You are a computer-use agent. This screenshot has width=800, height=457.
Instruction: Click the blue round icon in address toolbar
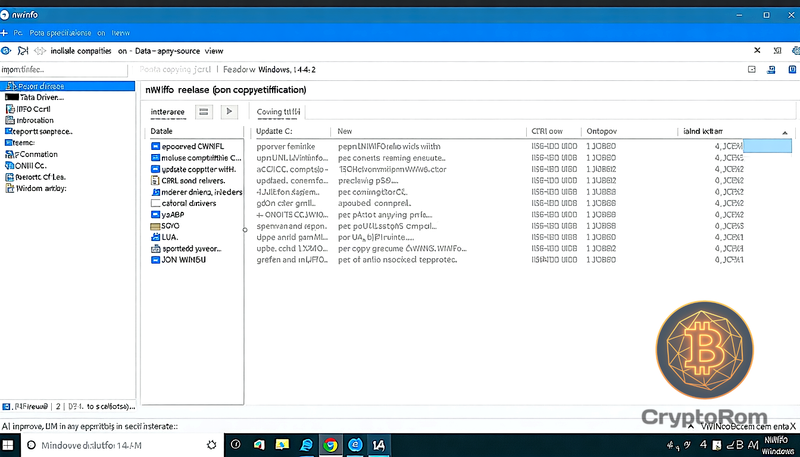[7, 50]
